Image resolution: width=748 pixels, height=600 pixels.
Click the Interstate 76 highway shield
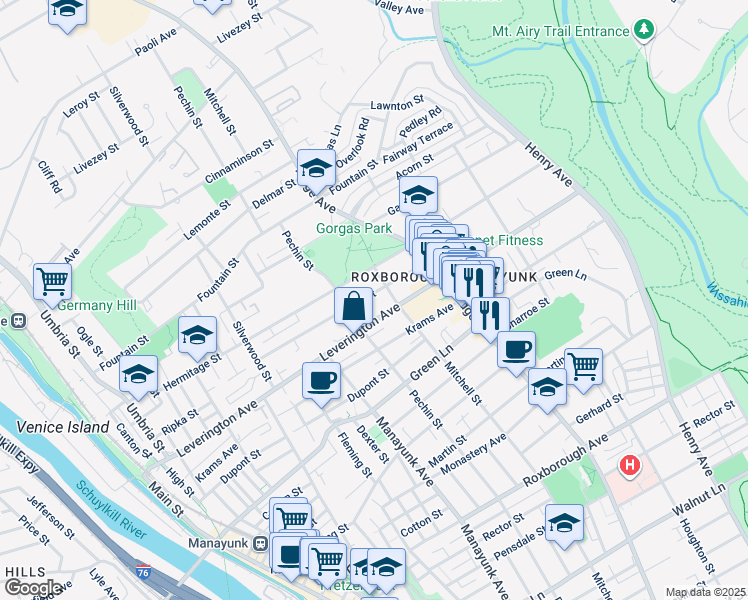click(x=143, y=571)
